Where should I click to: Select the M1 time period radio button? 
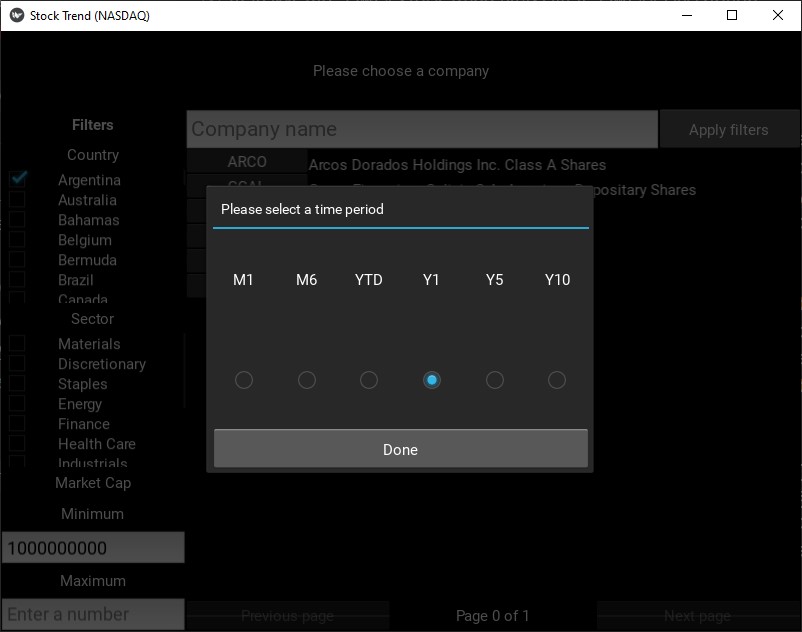pyautogui.click(x=243, y=380)
